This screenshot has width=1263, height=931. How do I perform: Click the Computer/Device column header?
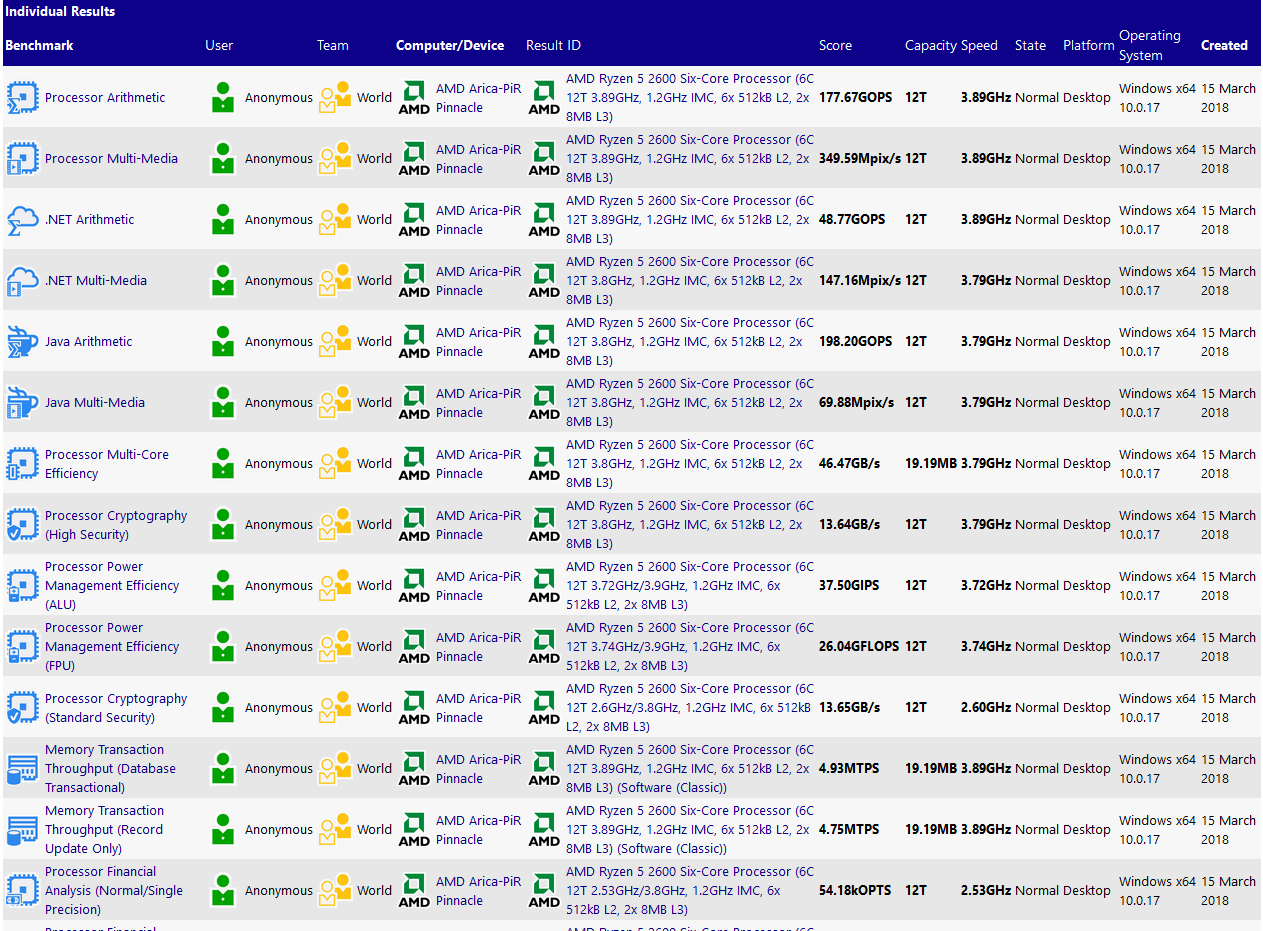450,45
